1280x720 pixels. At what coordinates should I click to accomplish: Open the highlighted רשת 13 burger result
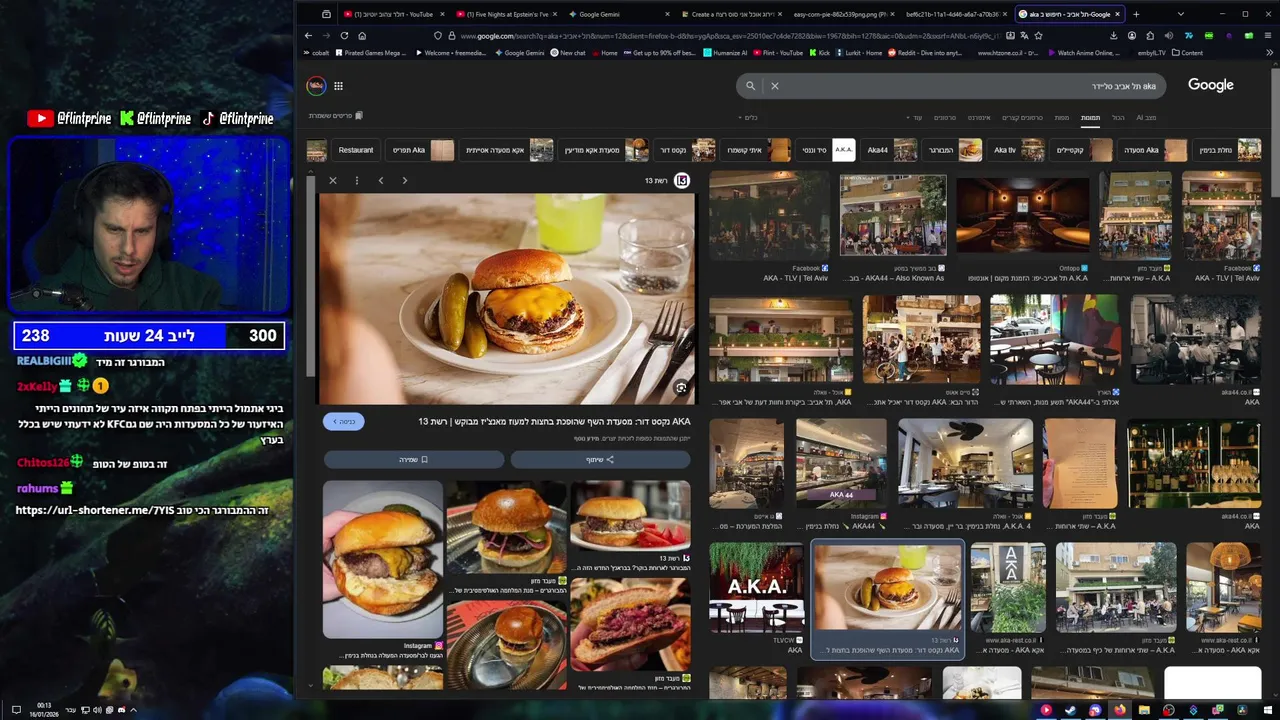pos(887,600)
